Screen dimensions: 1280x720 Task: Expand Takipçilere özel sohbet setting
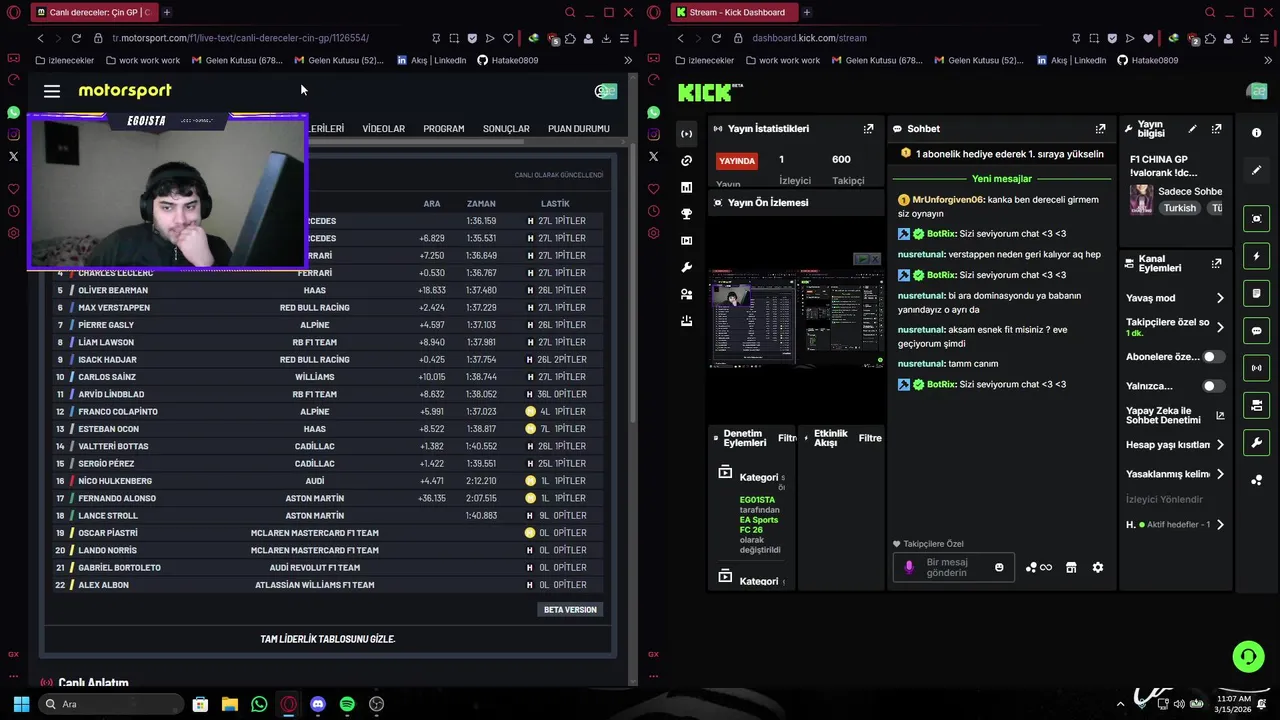click(x=1220, y=327)
